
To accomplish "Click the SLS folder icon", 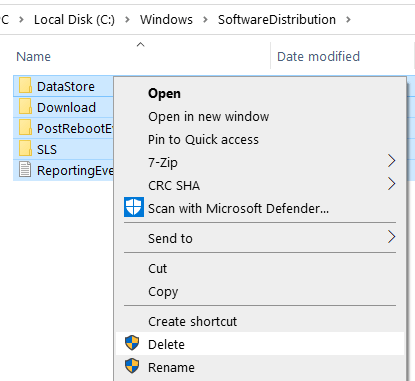I will point(25,149).
